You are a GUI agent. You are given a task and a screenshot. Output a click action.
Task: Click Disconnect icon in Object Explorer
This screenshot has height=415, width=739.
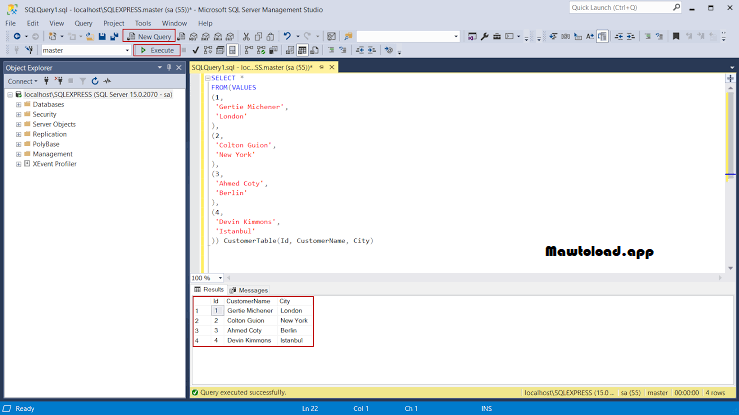58,81
